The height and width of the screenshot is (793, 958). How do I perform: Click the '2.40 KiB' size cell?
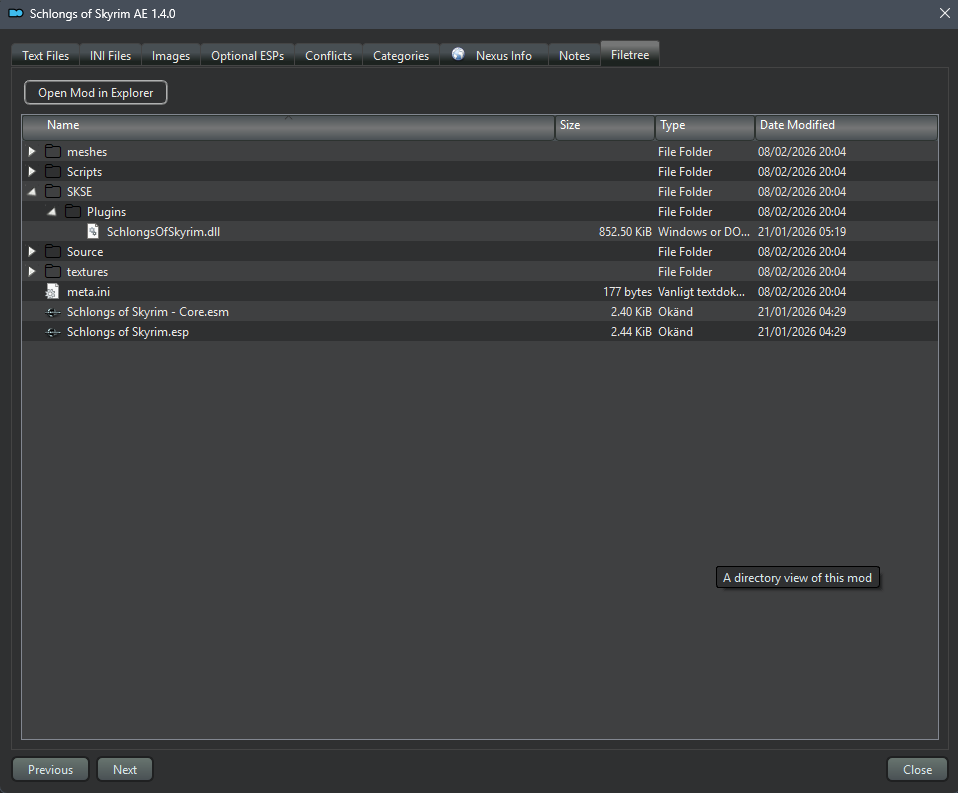[x=631, y=312]
